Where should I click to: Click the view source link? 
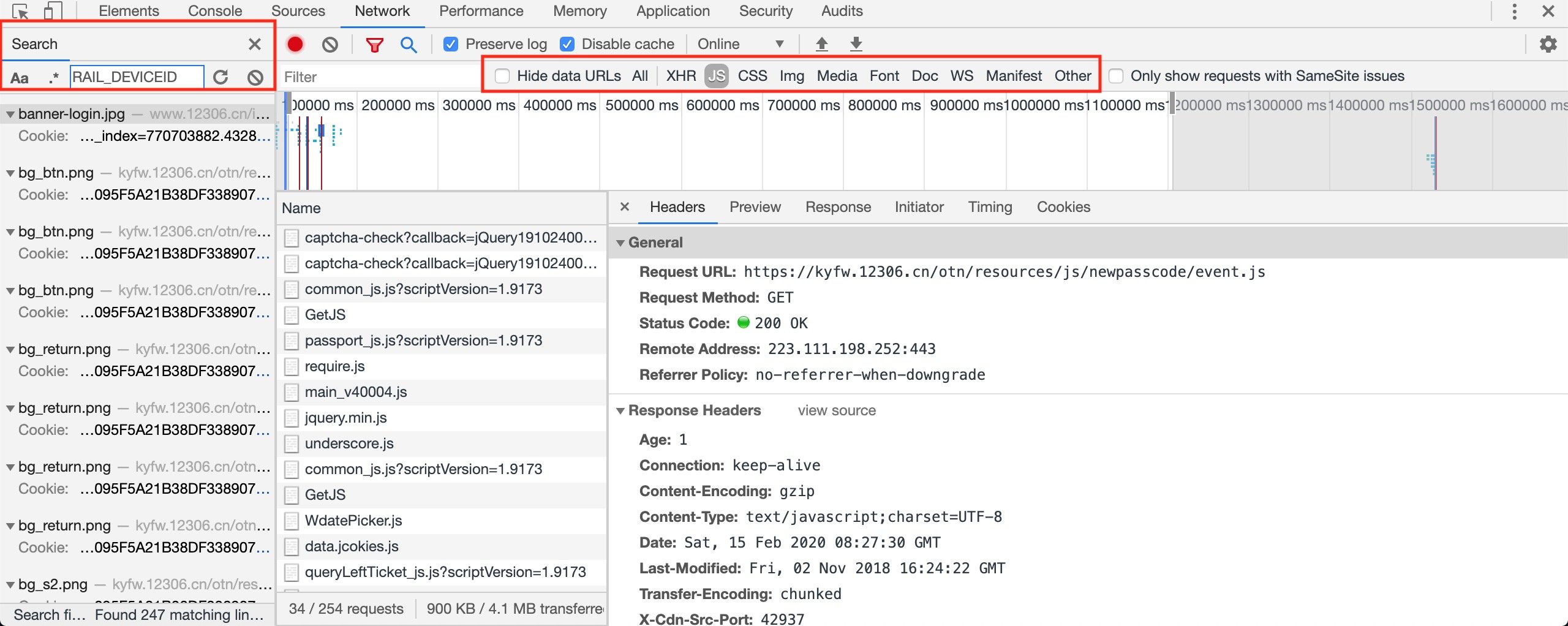click(x=837, y=410)
